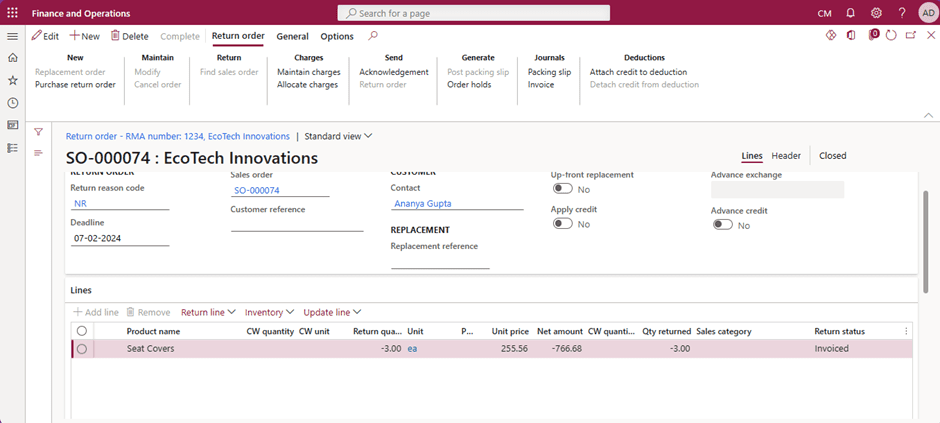Open the Return line dropdown menu
940x423 pixels.
click(207, 312)
